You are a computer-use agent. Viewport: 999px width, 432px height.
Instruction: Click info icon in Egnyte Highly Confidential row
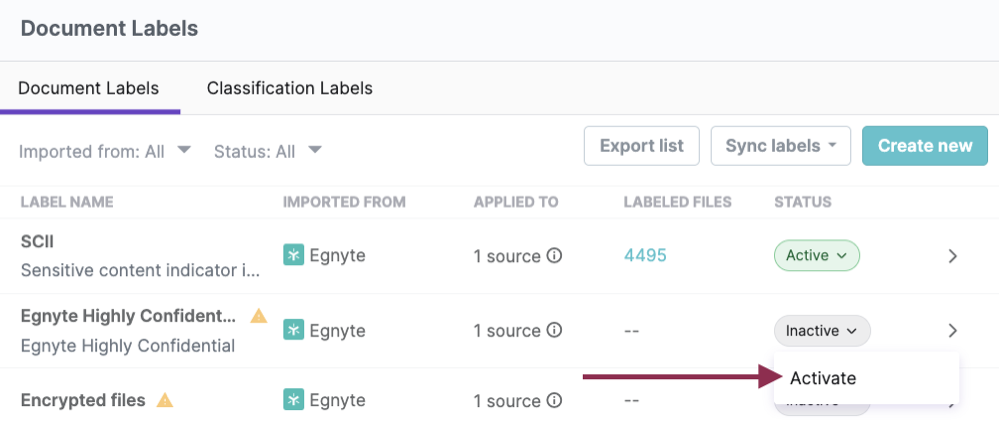[554, 330]
